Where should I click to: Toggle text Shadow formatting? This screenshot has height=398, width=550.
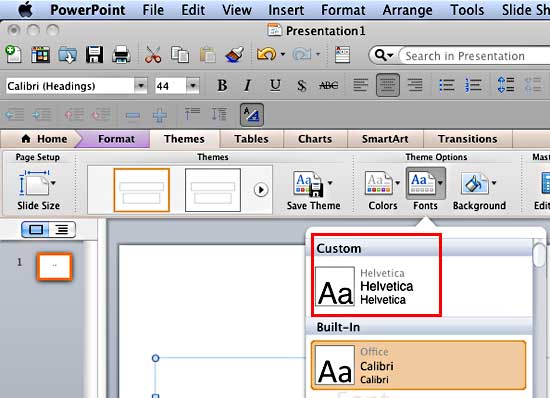click(302, 86)
